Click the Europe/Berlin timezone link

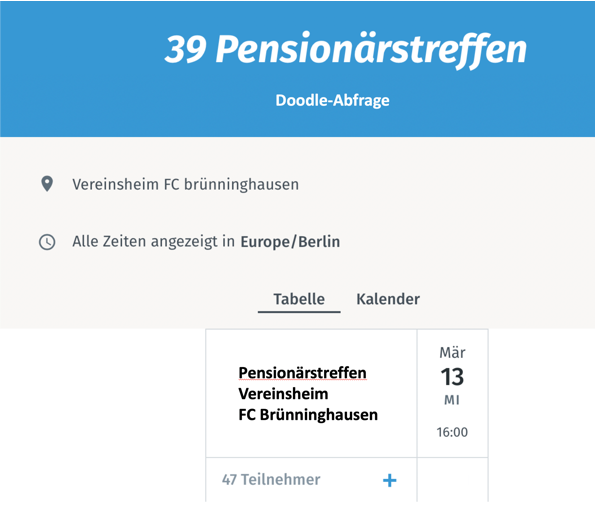click(290, 242)
